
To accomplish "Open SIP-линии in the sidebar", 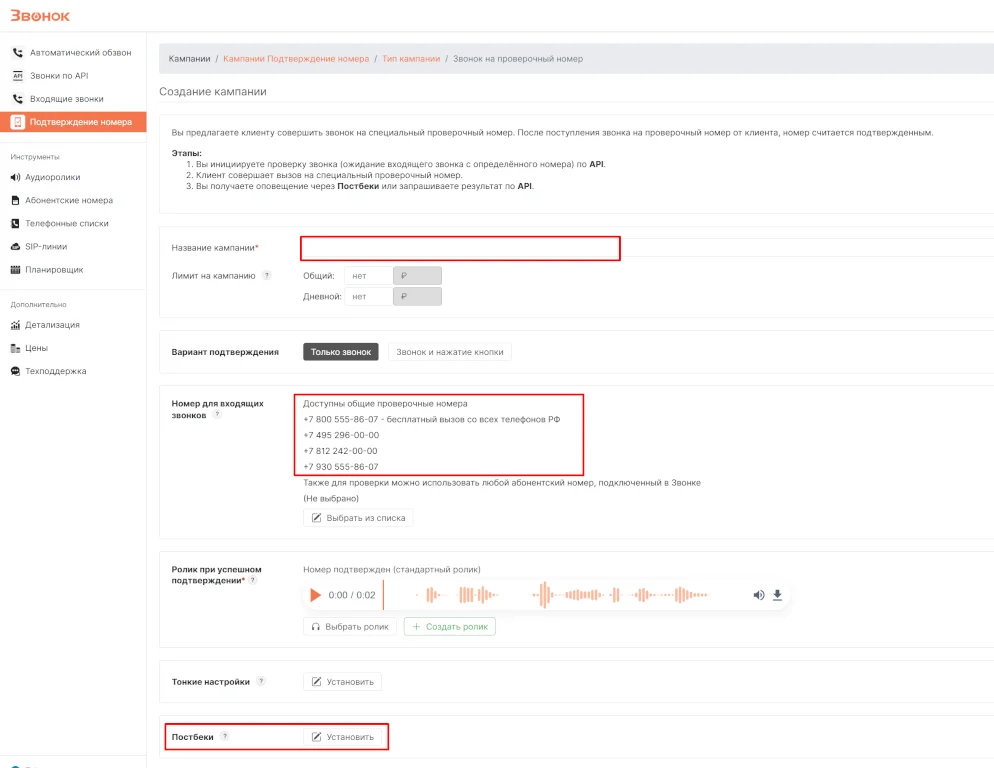I will point(46,246).
